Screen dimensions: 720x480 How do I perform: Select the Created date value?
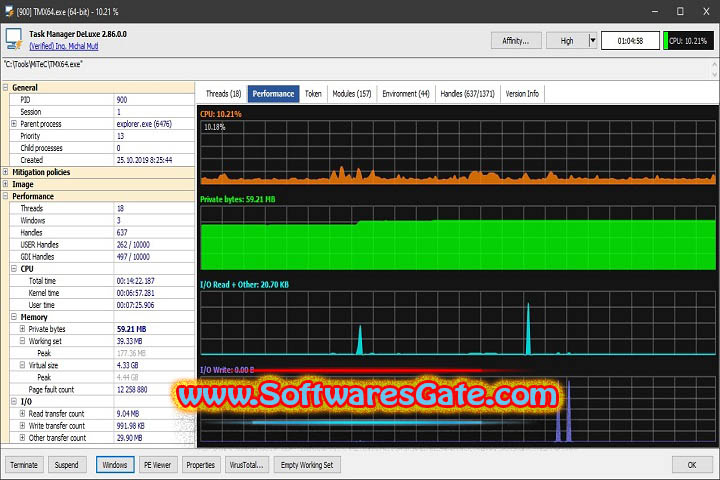[x=144, y=160]
